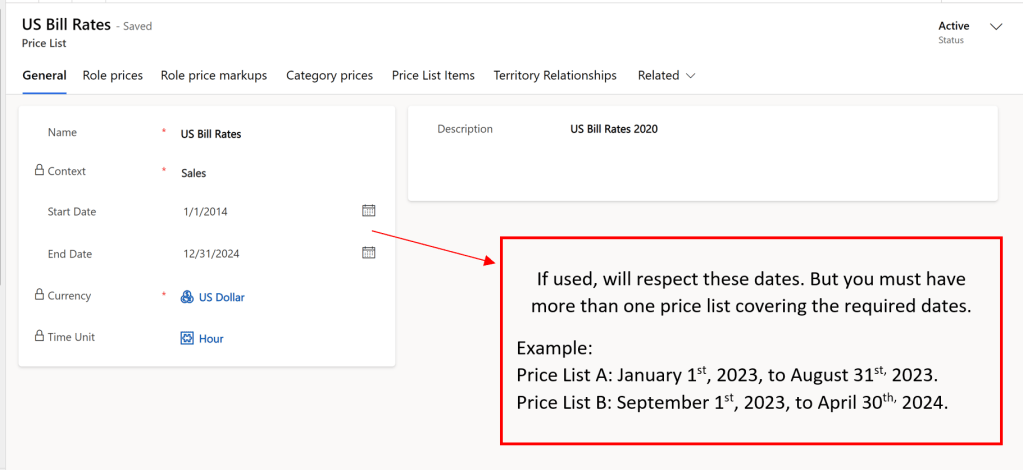
Task: Open the Start Date calendar picker
Action: [x=368, y=211]
